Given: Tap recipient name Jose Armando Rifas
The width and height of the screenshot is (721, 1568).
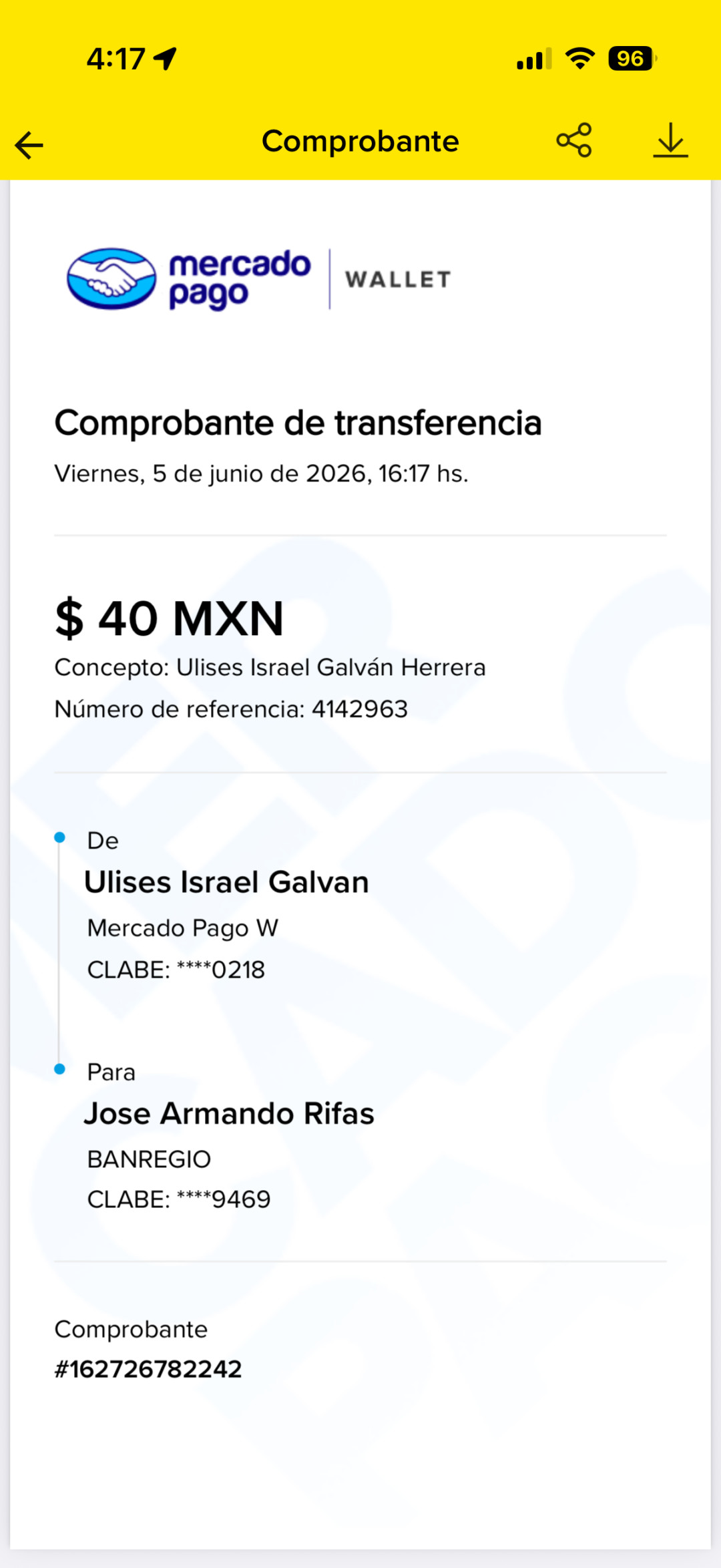Looking at the screenshot, I should pyautogui.click(x=229, y=1114).
